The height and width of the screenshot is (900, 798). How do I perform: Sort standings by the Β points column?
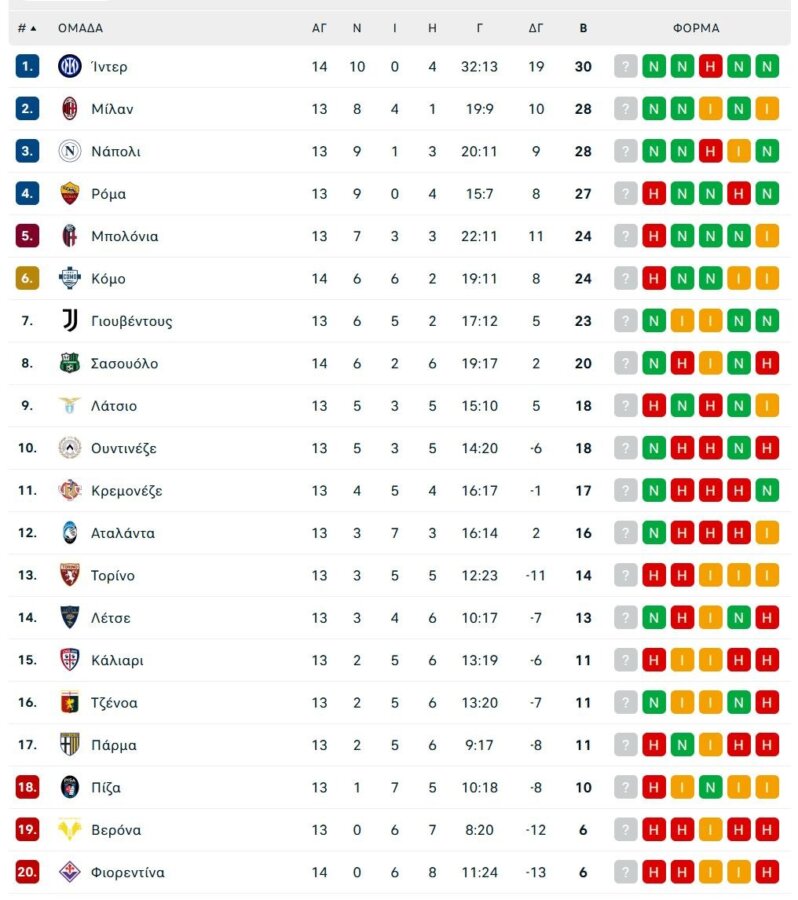coord(583,28)
